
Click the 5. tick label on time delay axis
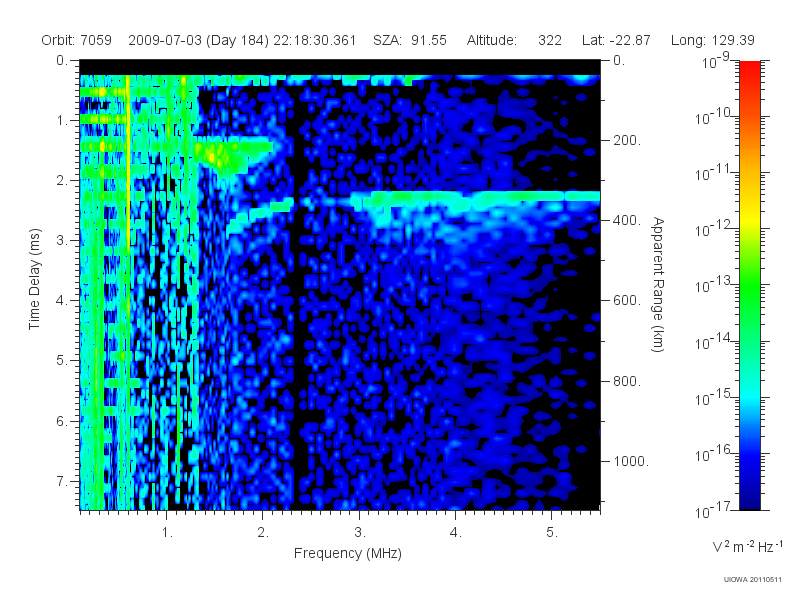pyautogui.click(x=62, y=361)
